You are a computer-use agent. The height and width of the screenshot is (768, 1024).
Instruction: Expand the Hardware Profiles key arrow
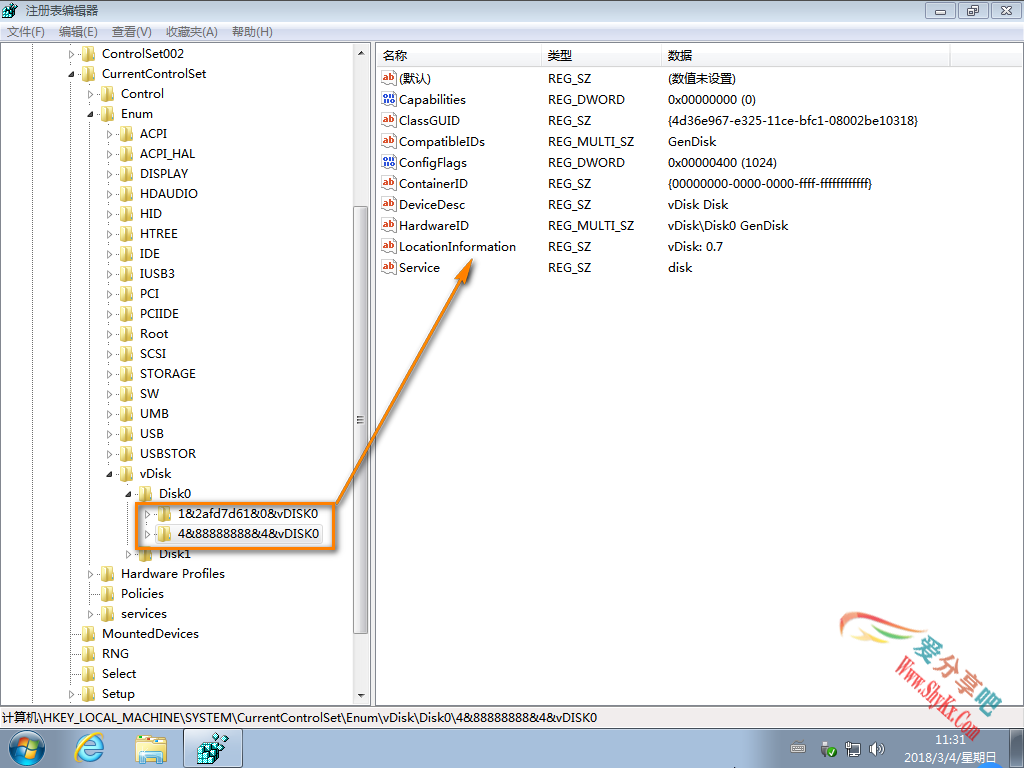[90, 575]
